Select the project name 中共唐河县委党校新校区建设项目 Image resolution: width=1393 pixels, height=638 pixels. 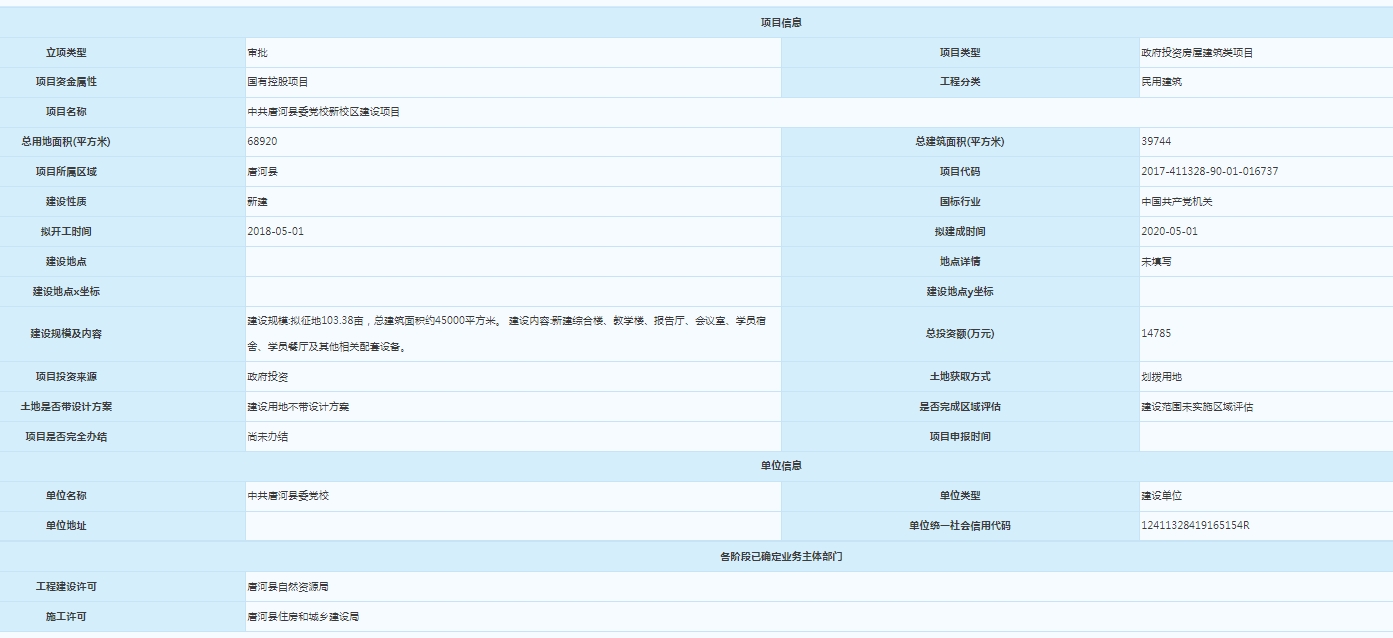pos(324,112)
